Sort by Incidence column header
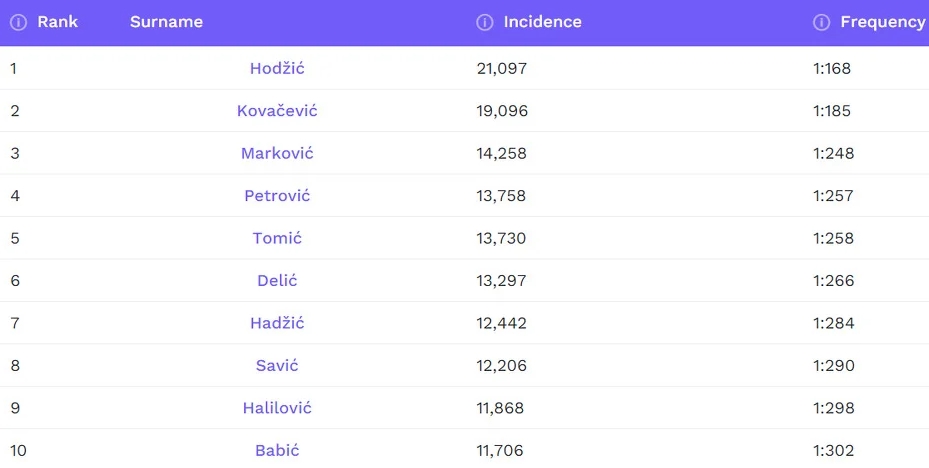 (x=542, y=22)
